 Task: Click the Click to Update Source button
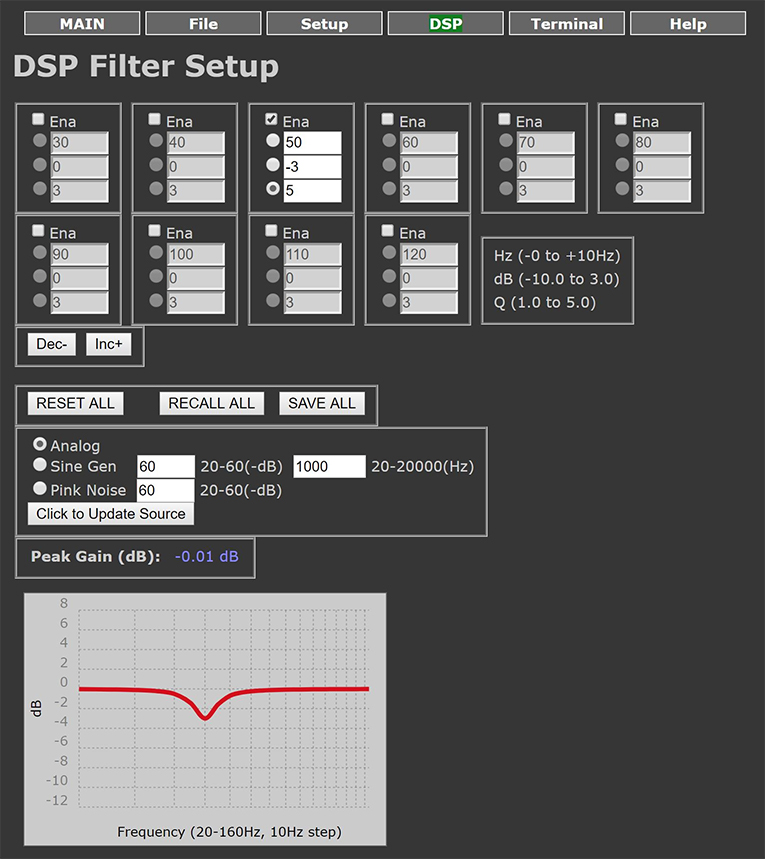tap(111, 513)
